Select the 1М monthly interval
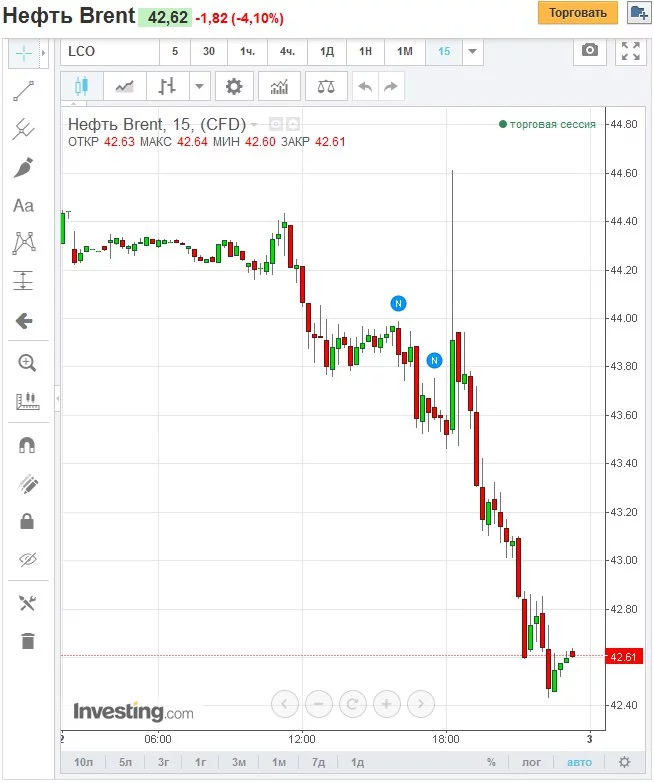654x783 pixels. [x=404, y=52]
